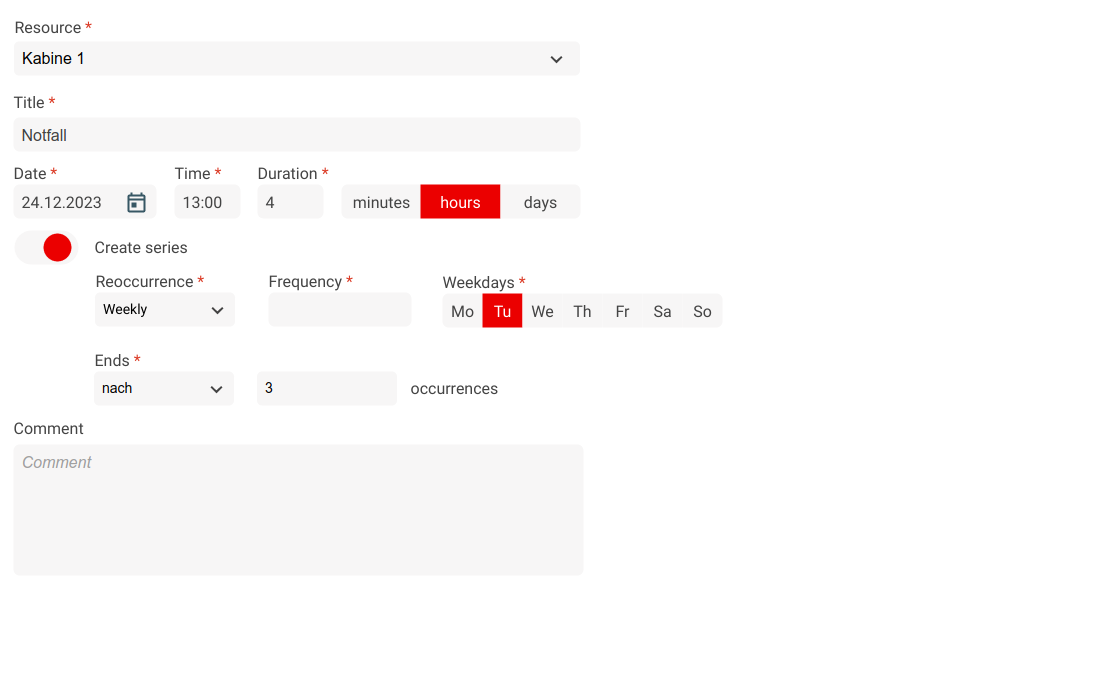1104x681 pixels.
Task: Click the occurrences count field
Action: (326, 389)
